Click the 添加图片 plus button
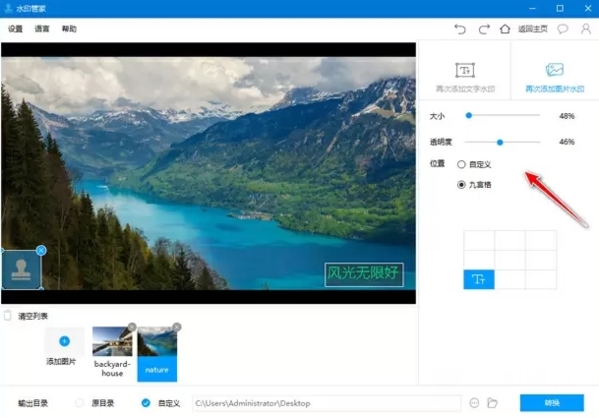The width and height of the screenshot is (599, 418). [x=64, y=341]
